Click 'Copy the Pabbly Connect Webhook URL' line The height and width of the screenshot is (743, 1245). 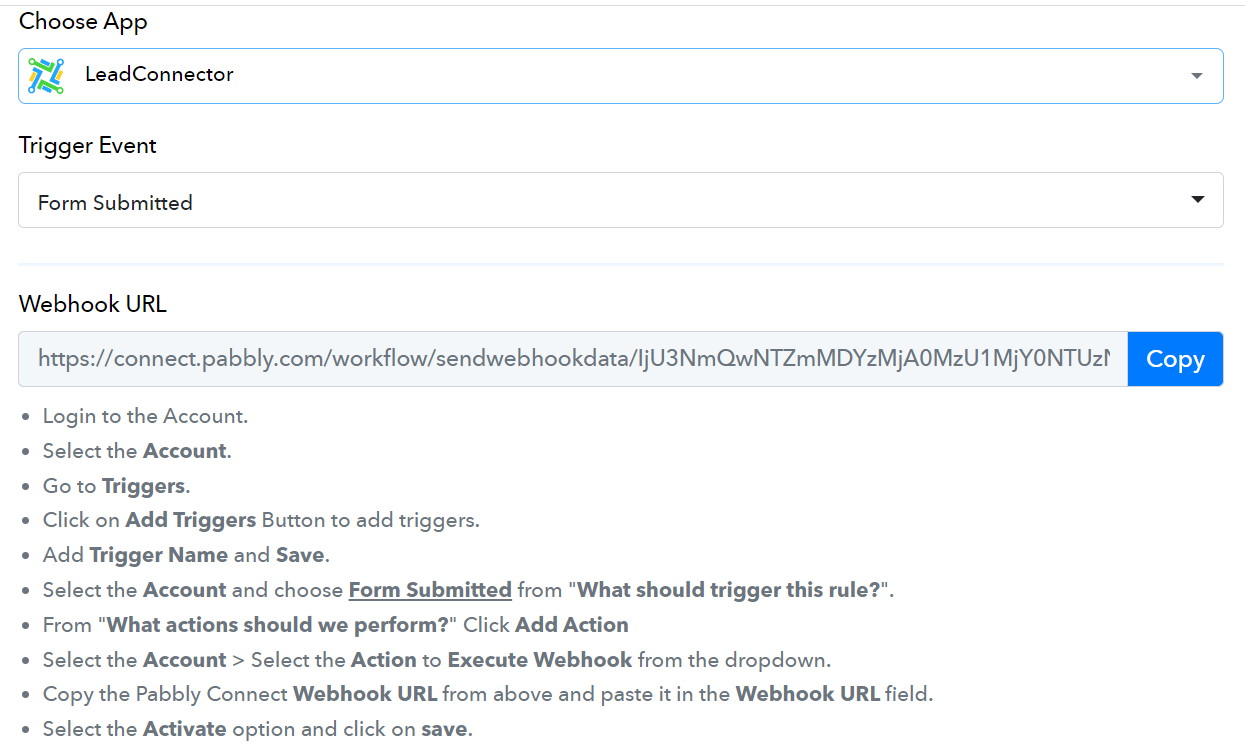click(x=488, y=694)
